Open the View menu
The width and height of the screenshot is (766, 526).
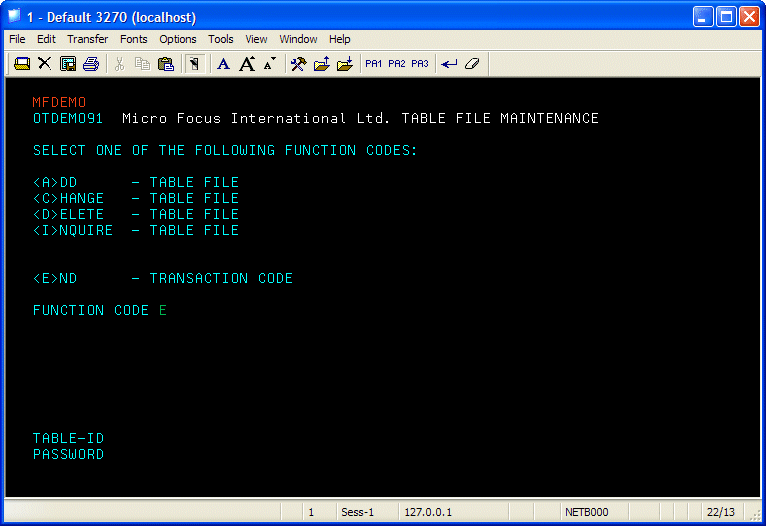point(256,39)
